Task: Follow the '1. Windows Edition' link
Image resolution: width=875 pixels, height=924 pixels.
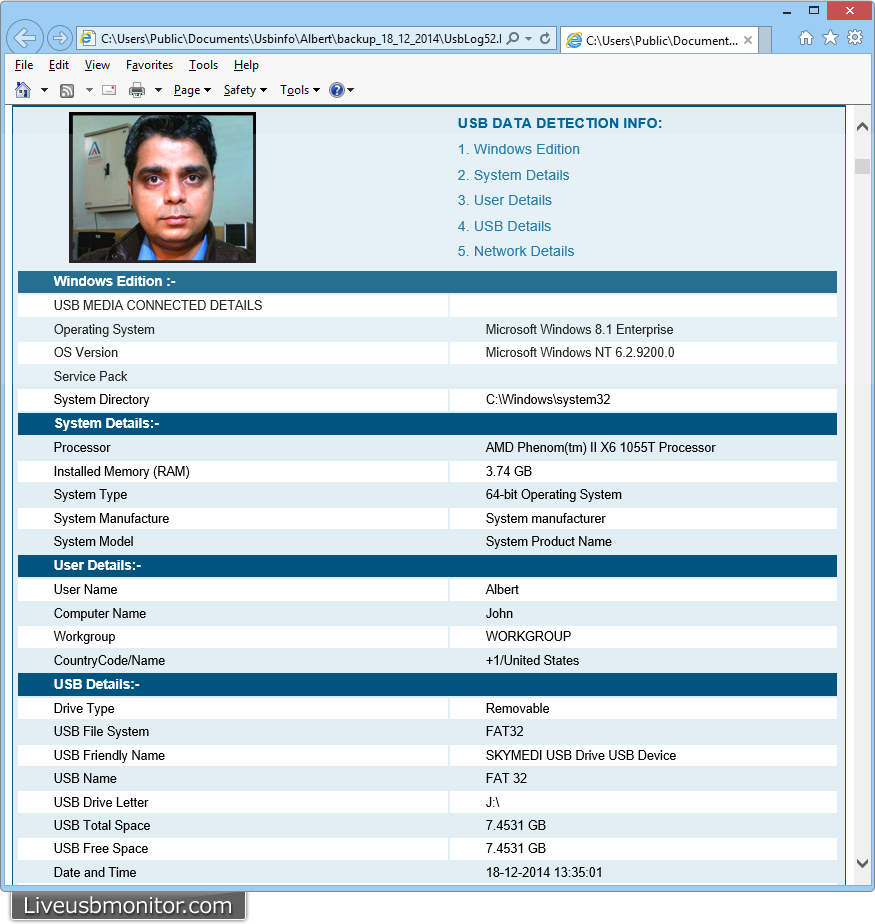Action: point(519,149)
